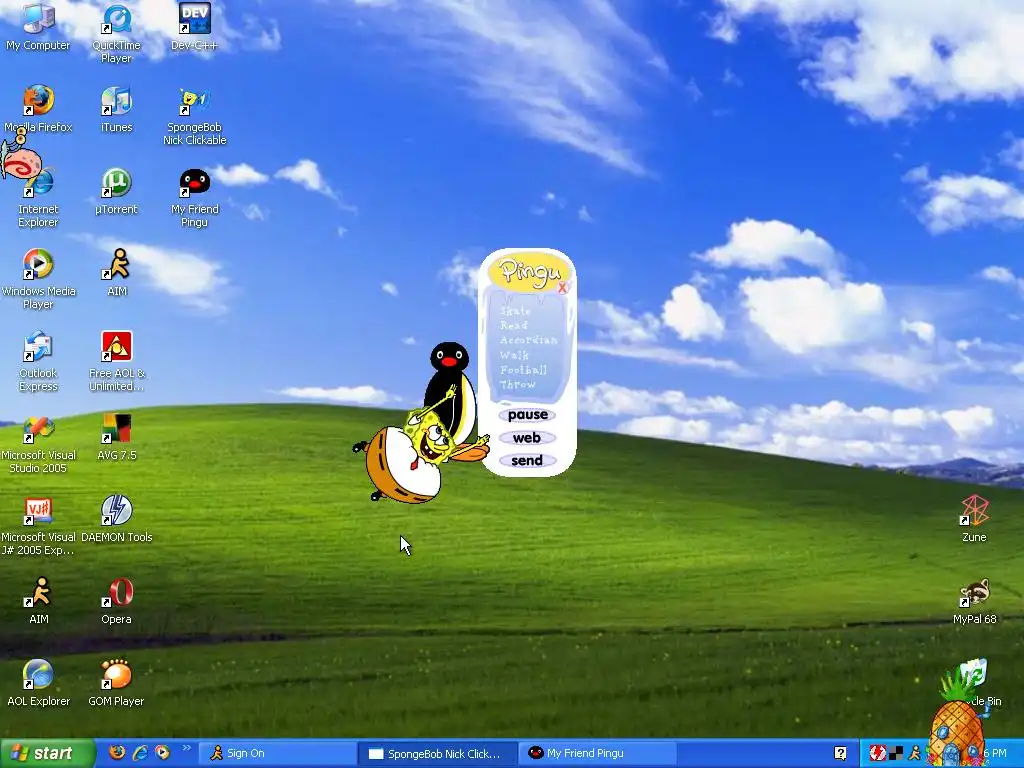Viewport: 1024px width, 768px height.
Task: Select the Internet Explorer desktop icon
Action: [38, 197]
